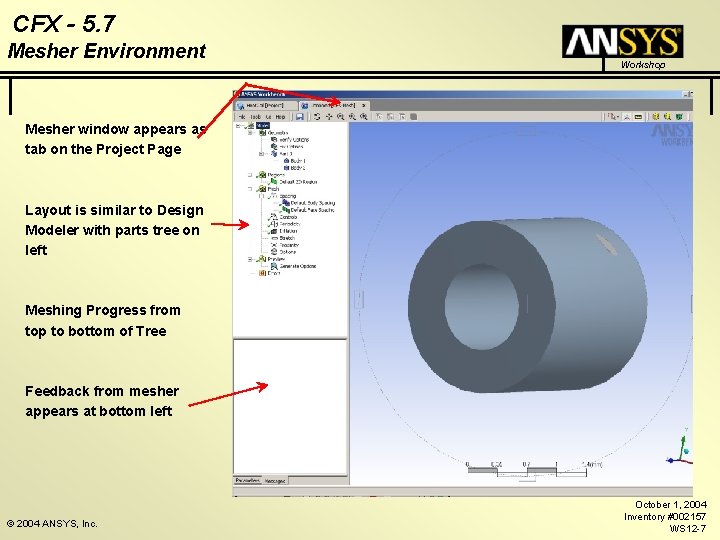This screenshot has height=540, width=720.
Task: Select the Preview tree node
Action: 276,259
